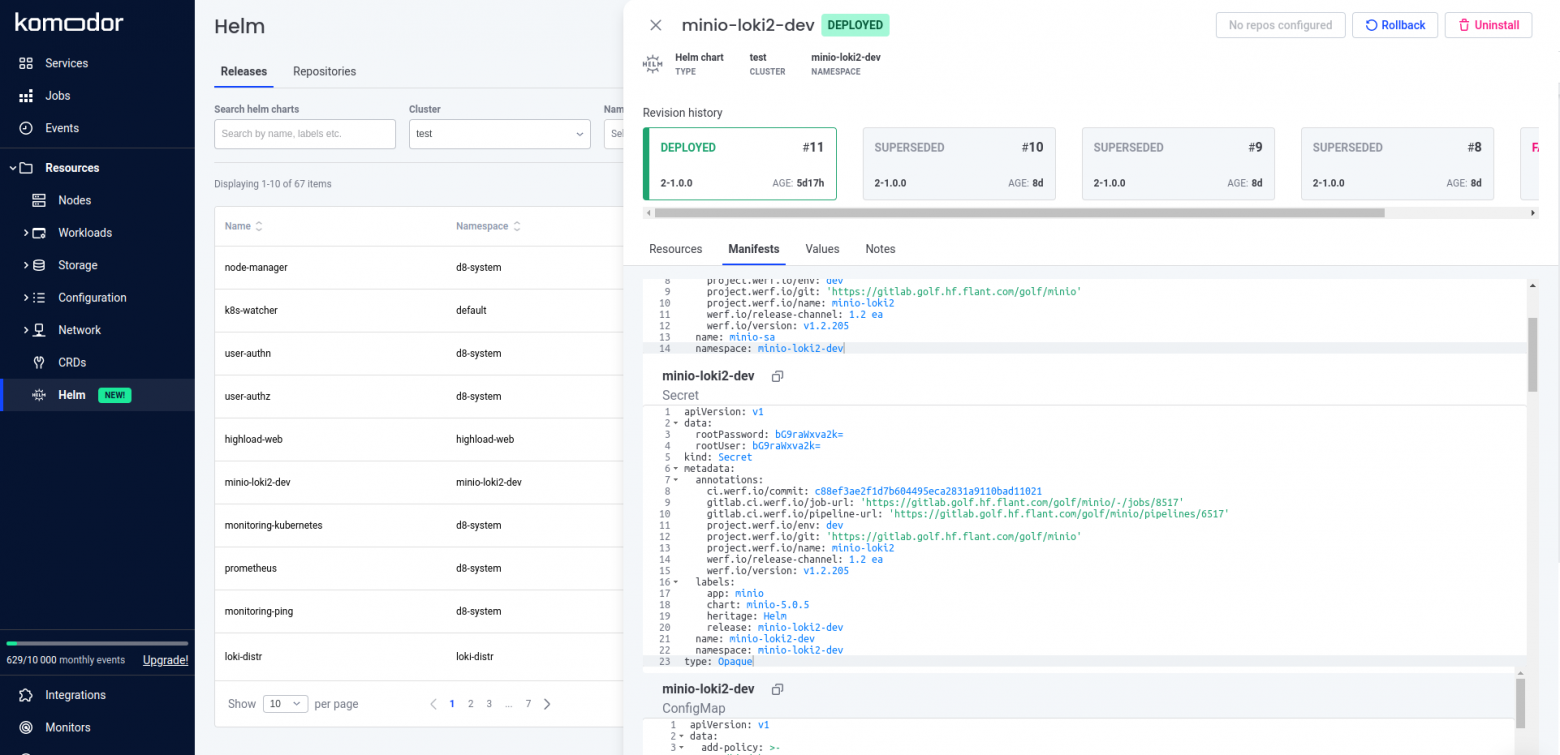Switch to the Repositories tab
The width and height of the screenshot is (1560, 755).
[x=324, y=72]
